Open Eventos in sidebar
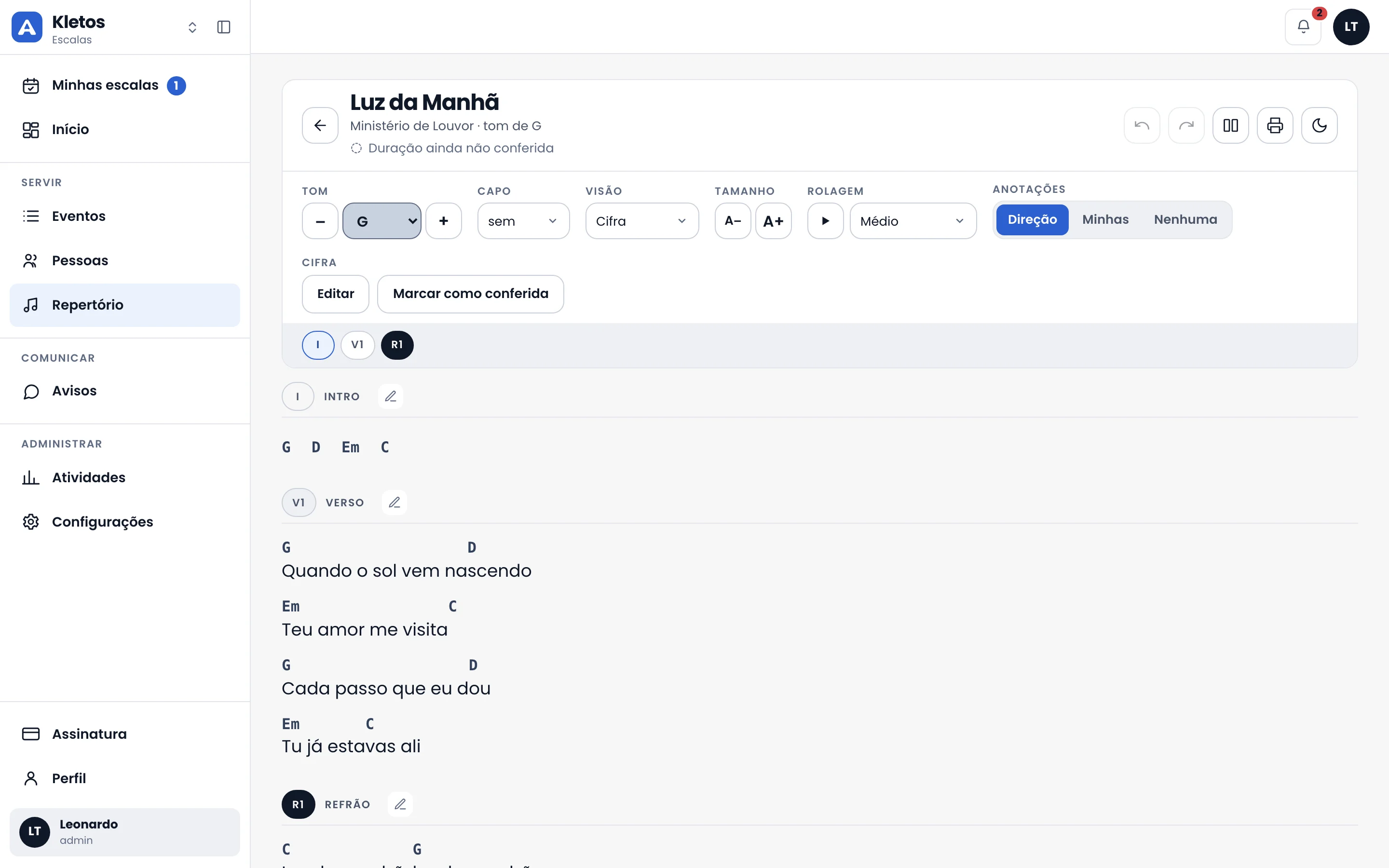This screenshot has width=1389, height=868. point(124,217)
